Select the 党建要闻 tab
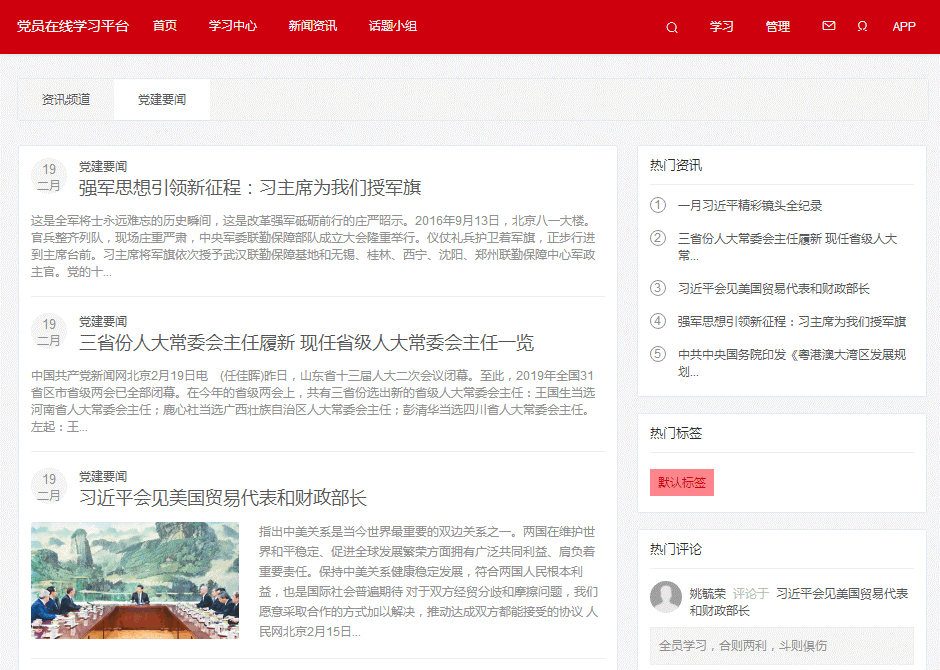This screenshot has width=940, height=670. click(162, 100)
